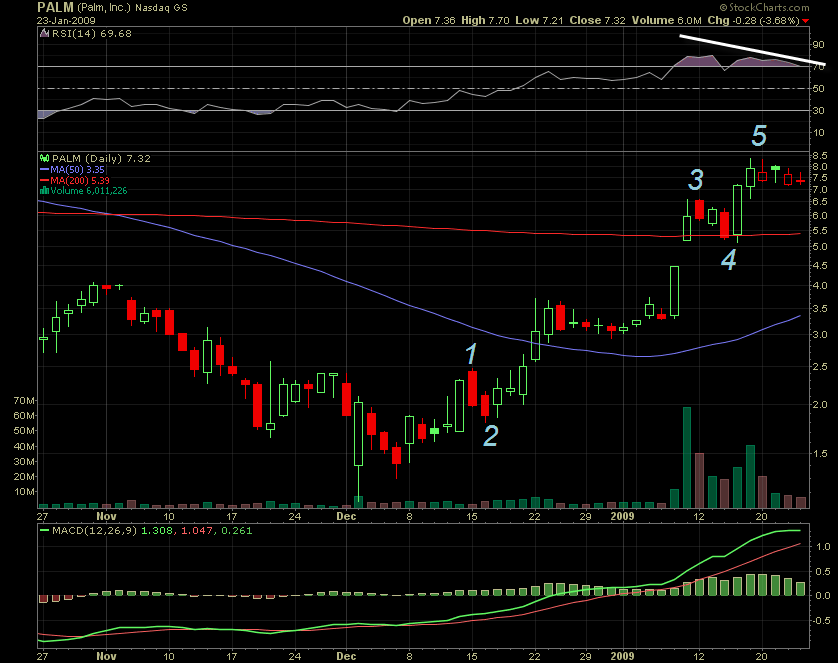838x663 pixels.
Task: Click the red down-arrow change indicator
Action: click(805, 21)
